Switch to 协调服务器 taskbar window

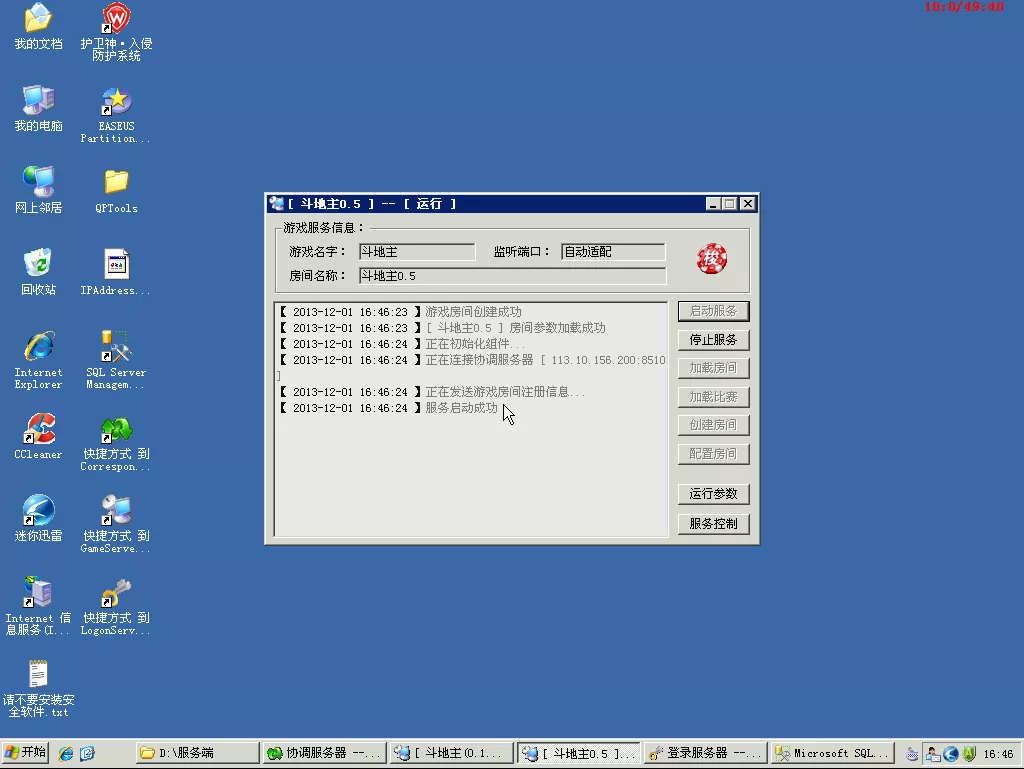pos(323,753)
